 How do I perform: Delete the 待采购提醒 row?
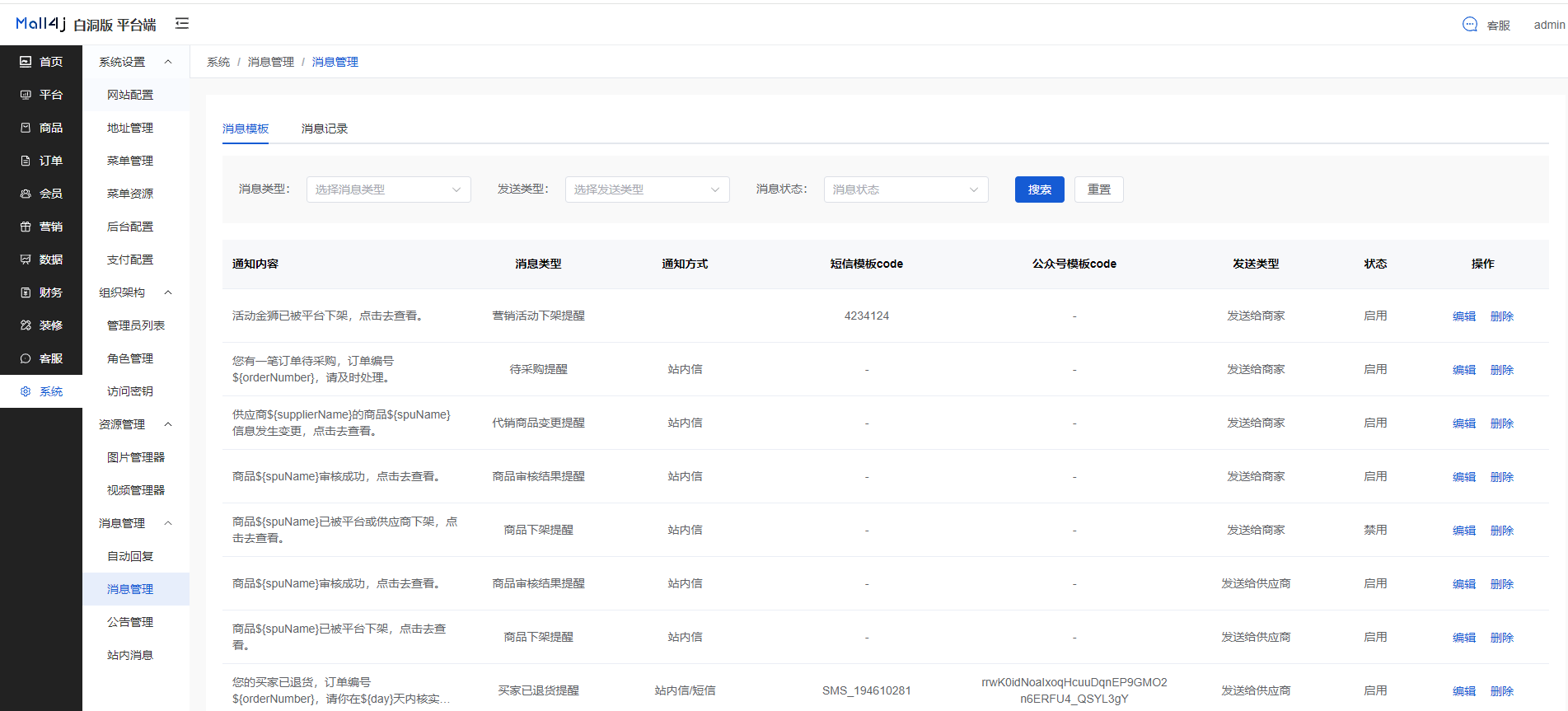point(1502,370)
